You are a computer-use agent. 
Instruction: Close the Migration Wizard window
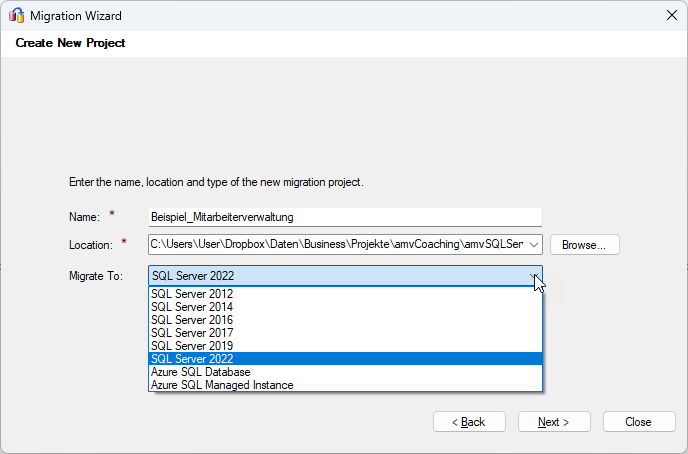[x=671, y=15]
